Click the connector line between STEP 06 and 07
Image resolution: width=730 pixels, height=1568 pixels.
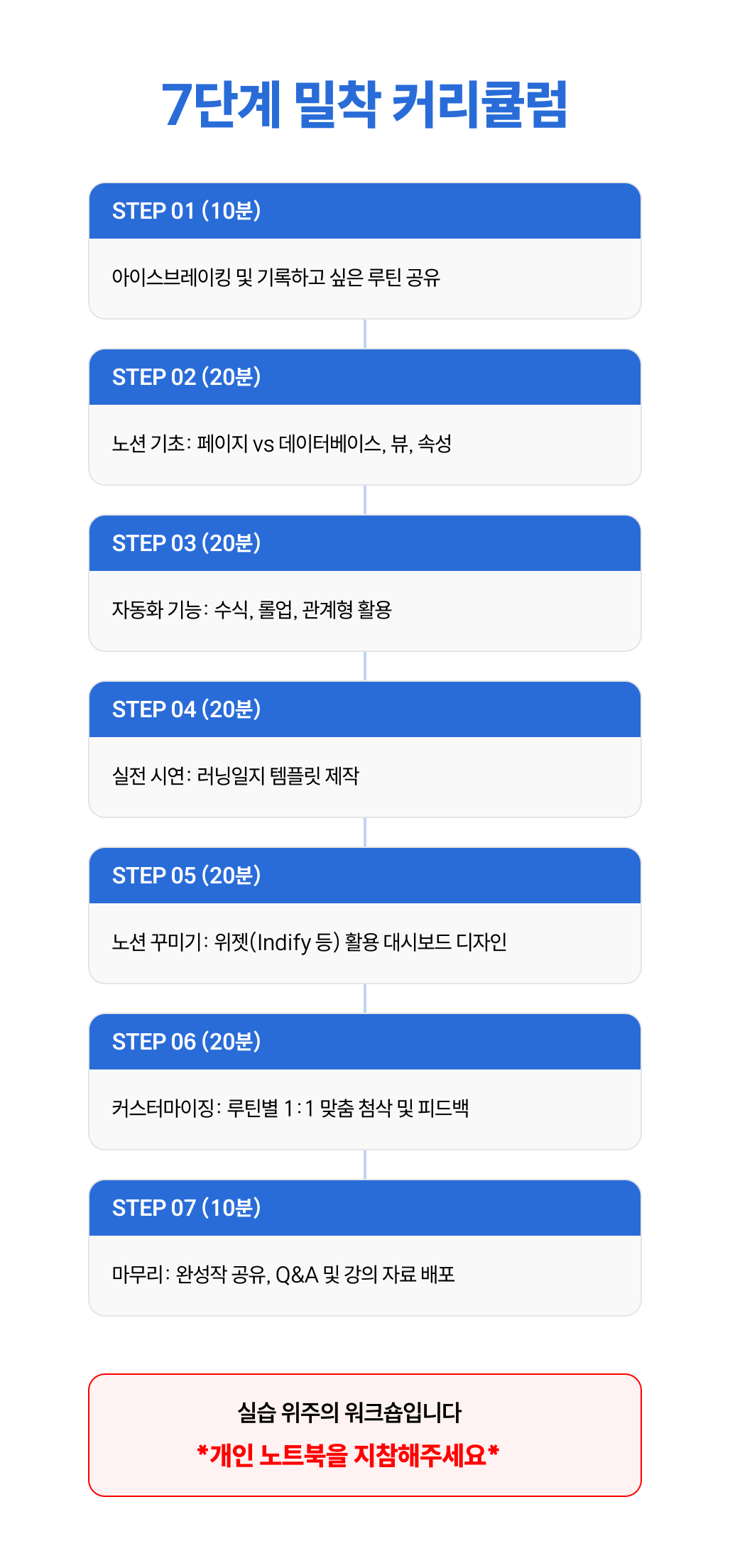(x=365, y=1165)
